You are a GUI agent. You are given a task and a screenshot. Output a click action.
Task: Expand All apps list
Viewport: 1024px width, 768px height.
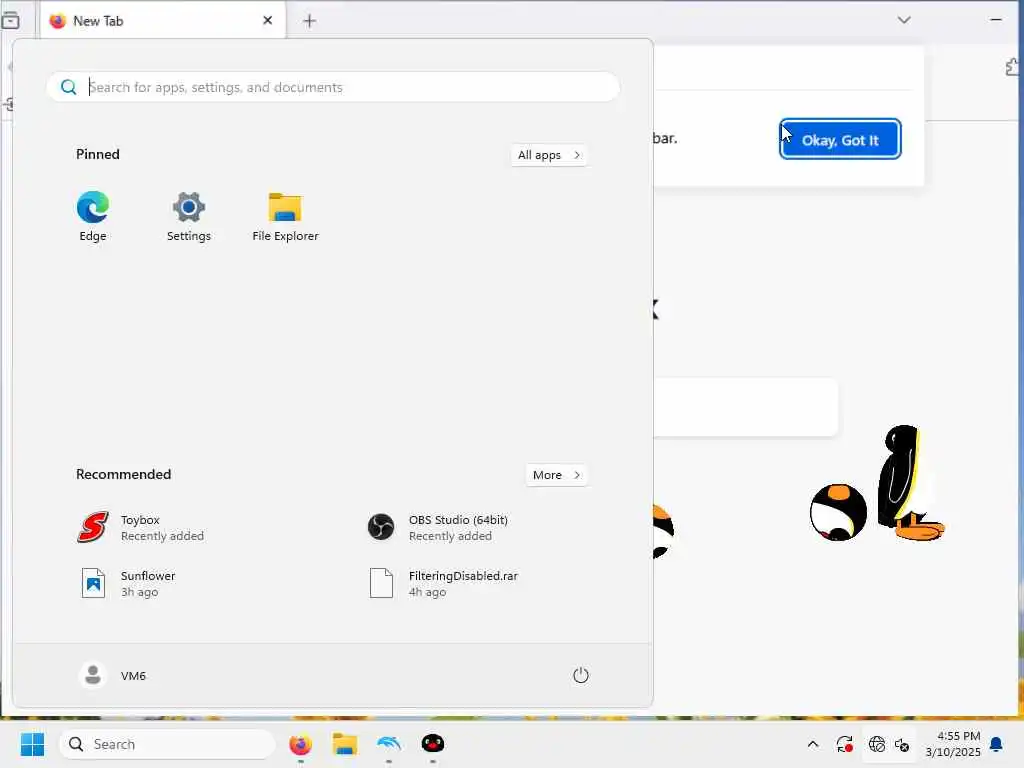pos(549,155)
